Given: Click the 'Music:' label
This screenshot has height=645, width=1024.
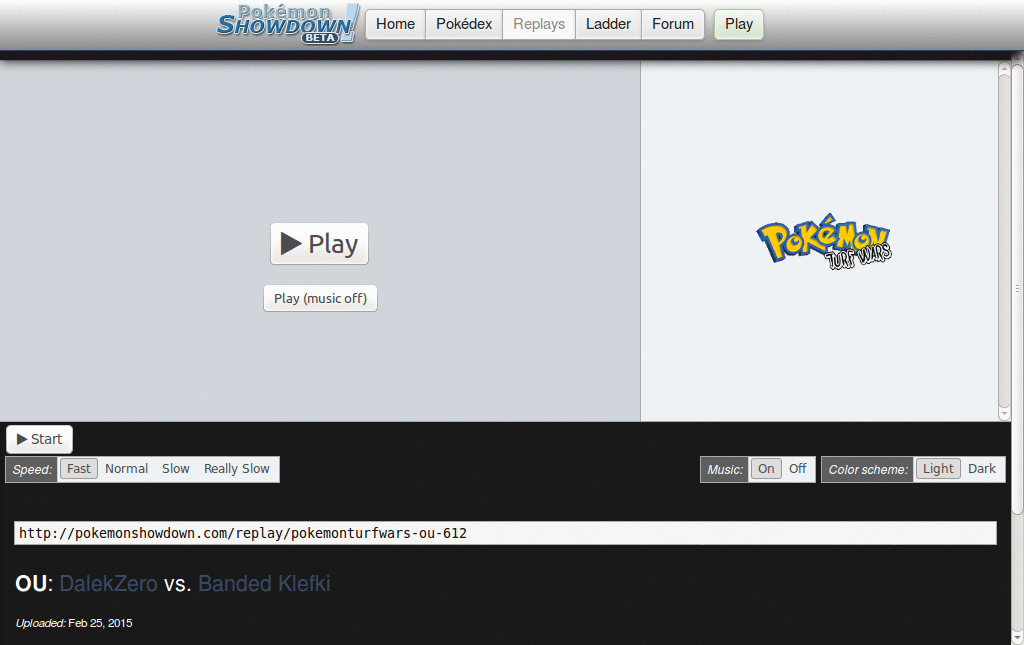Looking at the screenshot, I should pos(725,469).
